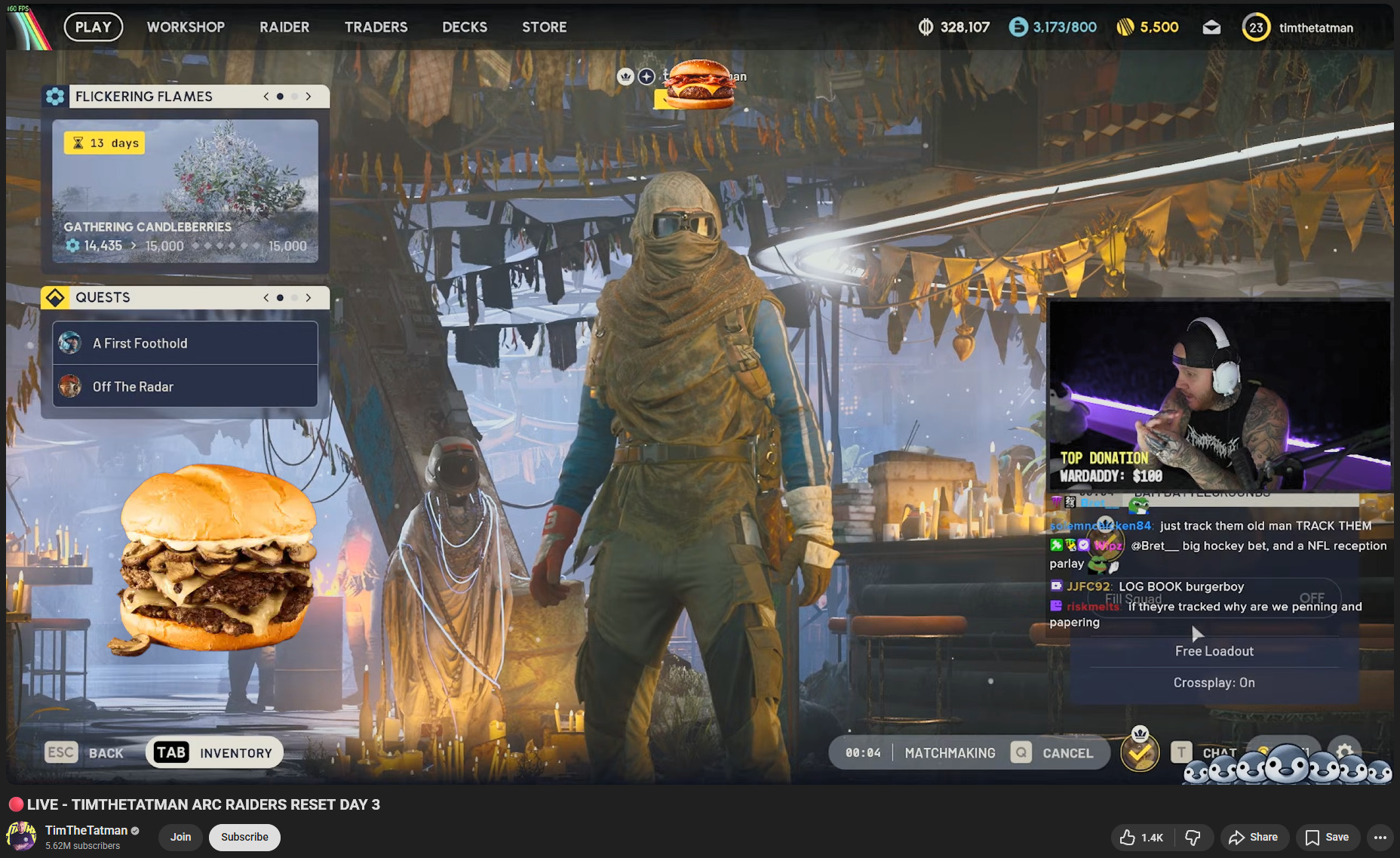Open the STORE tab
1400x858 pixels.
point(545,27)
